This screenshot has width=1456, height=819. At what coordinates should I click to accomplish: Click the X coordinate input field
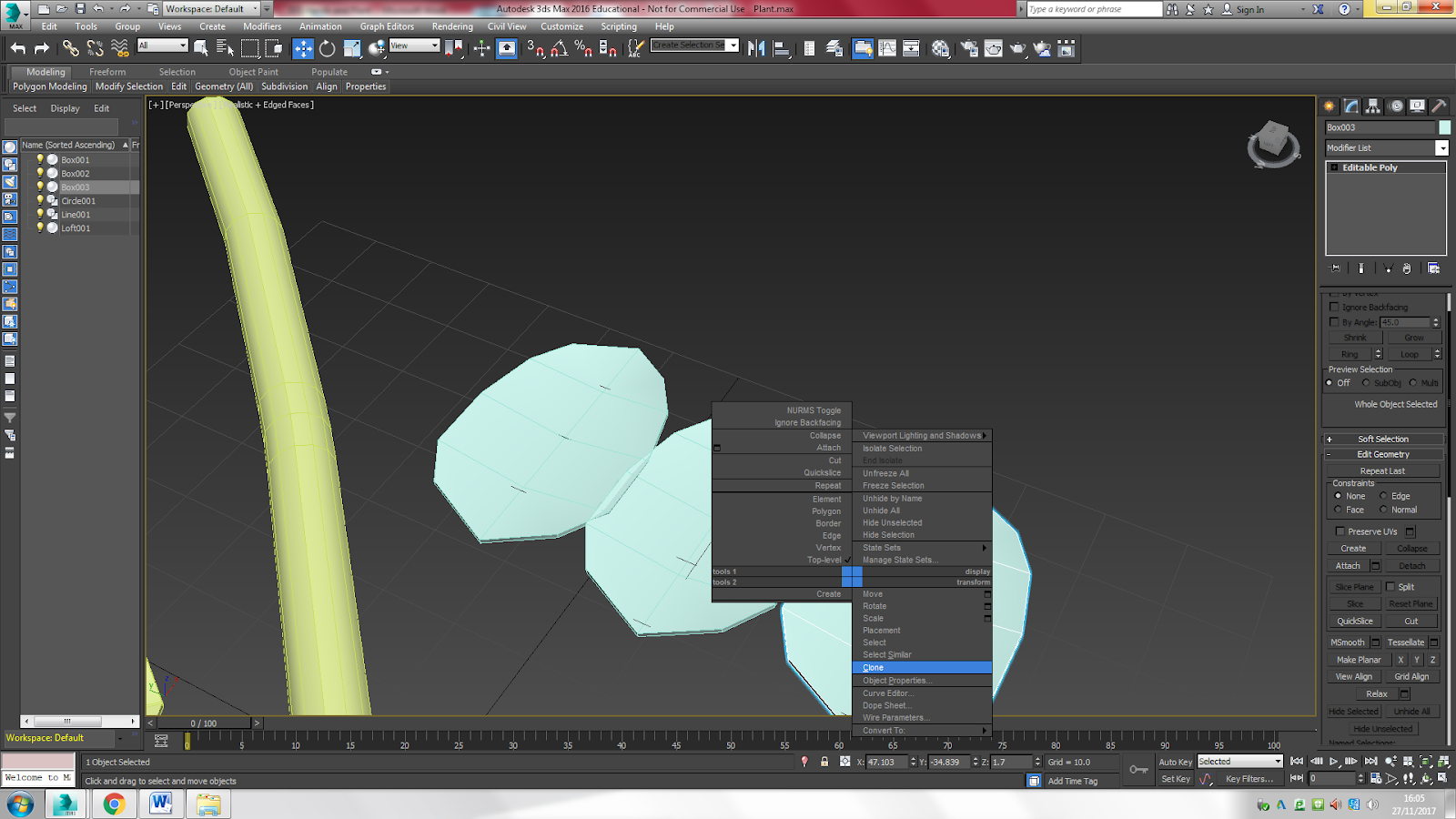886,763
